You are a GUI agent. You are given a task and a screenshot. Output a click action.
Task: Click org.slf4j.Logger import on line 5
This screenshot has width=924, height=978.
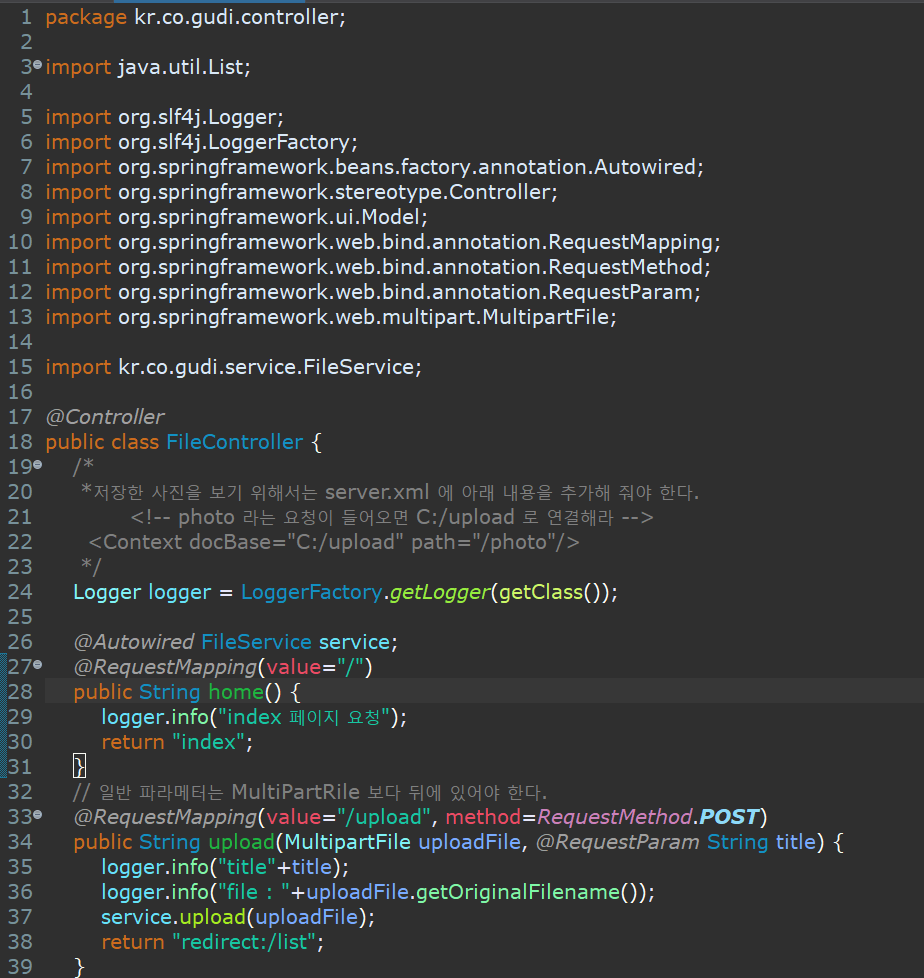[x=198, y=117]
